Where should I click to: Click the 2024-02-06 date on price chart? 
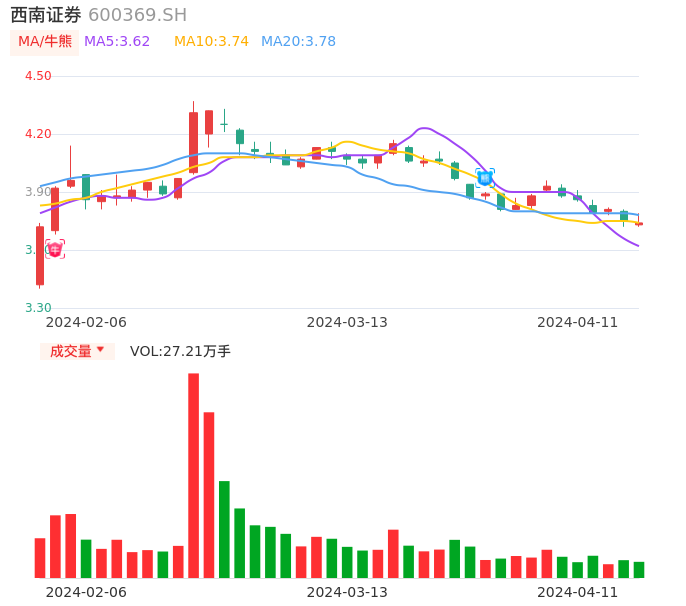click(86, 322)
